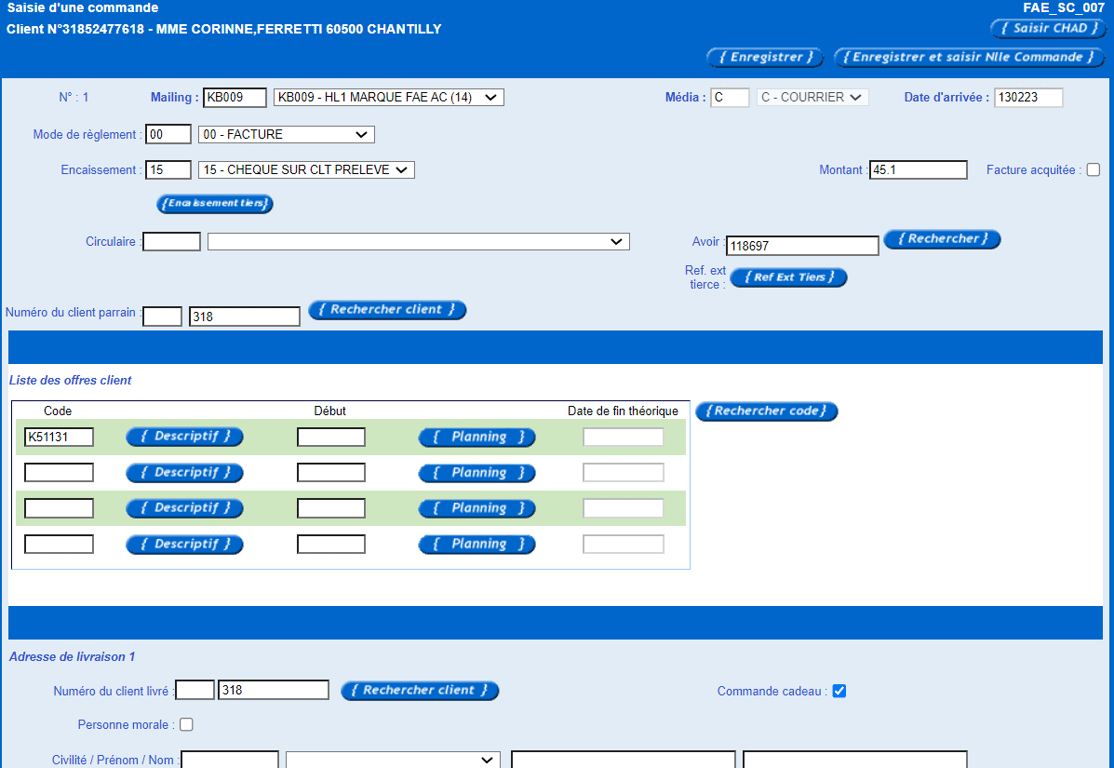Click the Enregistrer button
The width and height of the screenshot is (1114, 768).
click(x=764, y=58)
